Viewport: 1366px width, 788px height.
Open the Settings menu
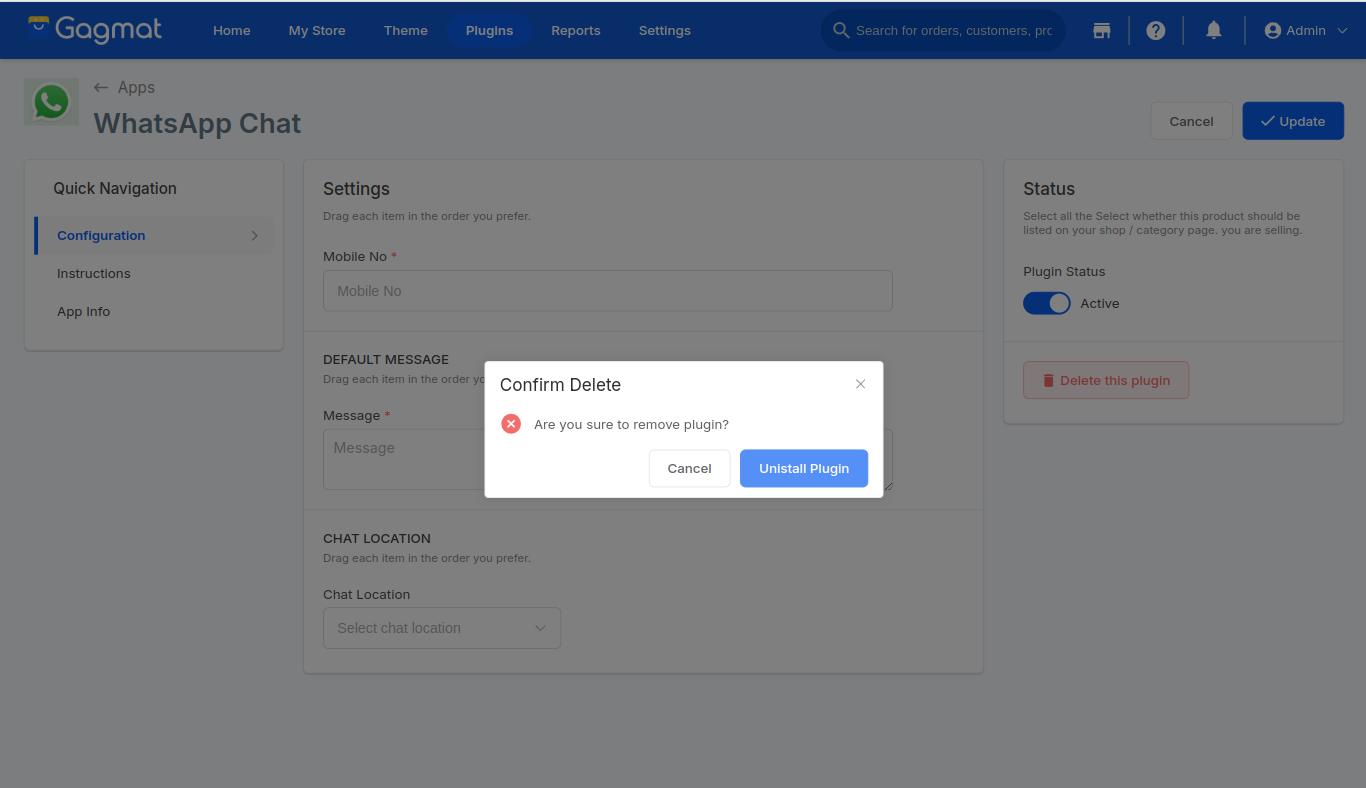665,31
